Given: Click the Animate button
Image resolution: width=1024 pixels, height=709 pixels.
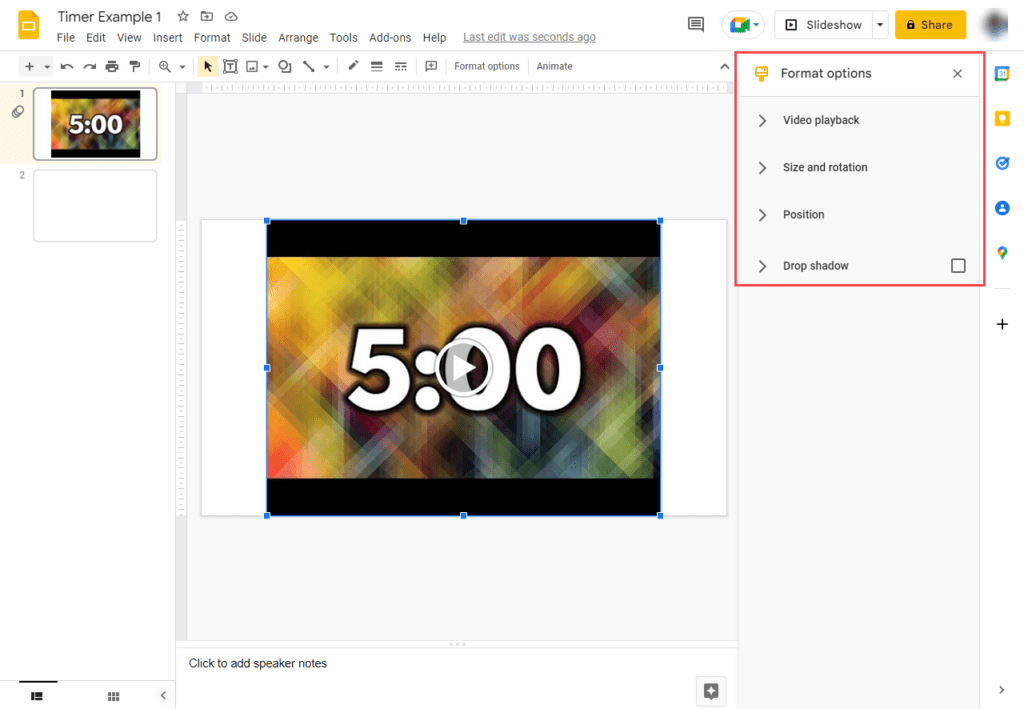Looking at the screenshot, I should click(554, 66).
